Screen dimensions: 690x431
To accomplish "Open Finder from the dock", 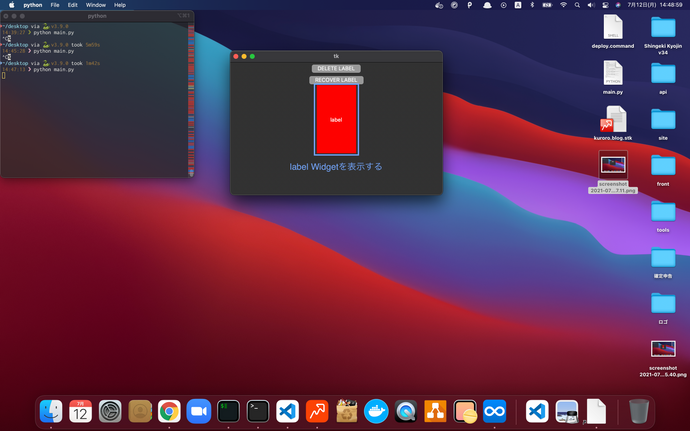I will (x=51, y=411).
